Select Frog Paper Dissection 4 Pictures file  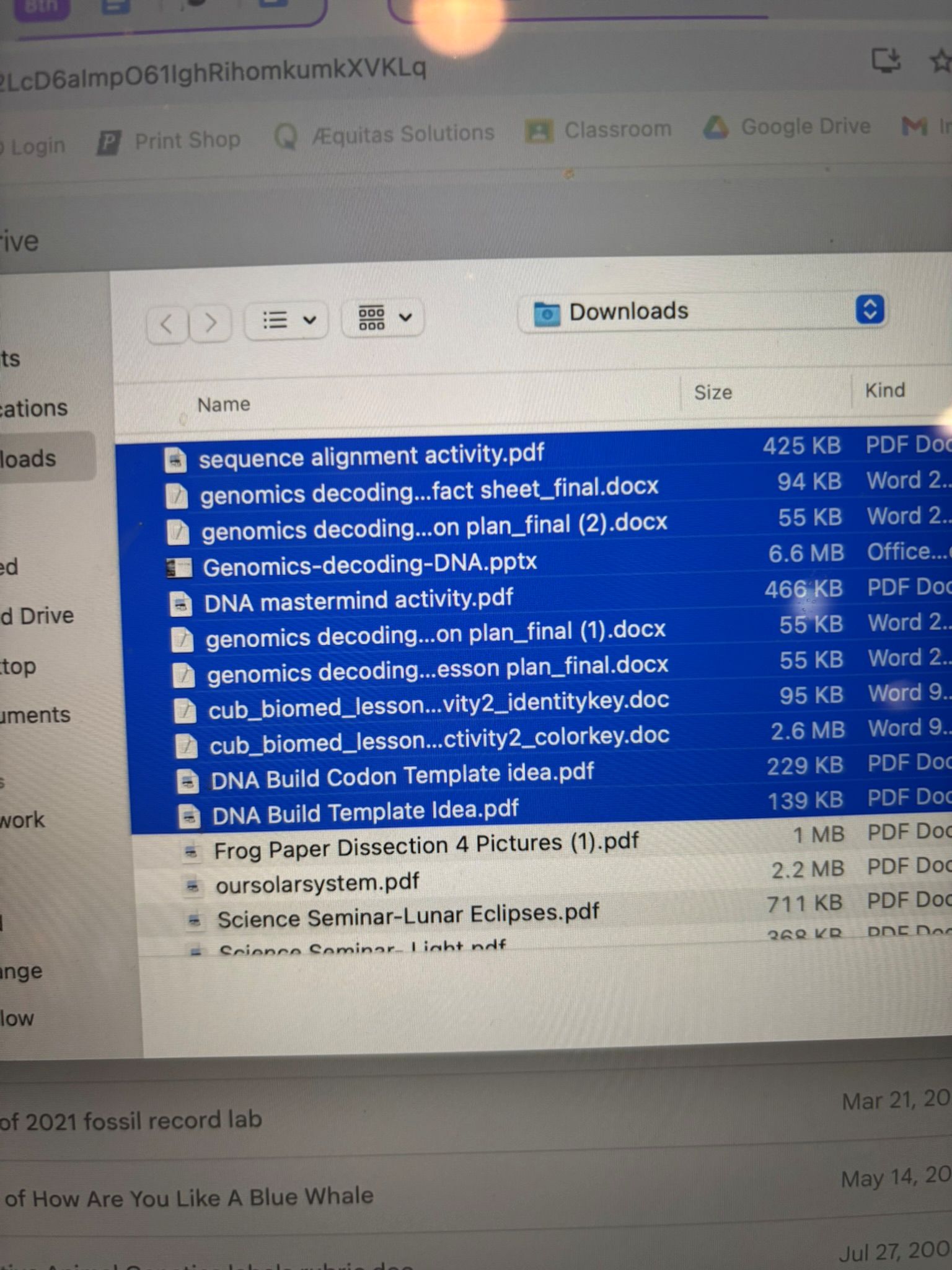425,846
